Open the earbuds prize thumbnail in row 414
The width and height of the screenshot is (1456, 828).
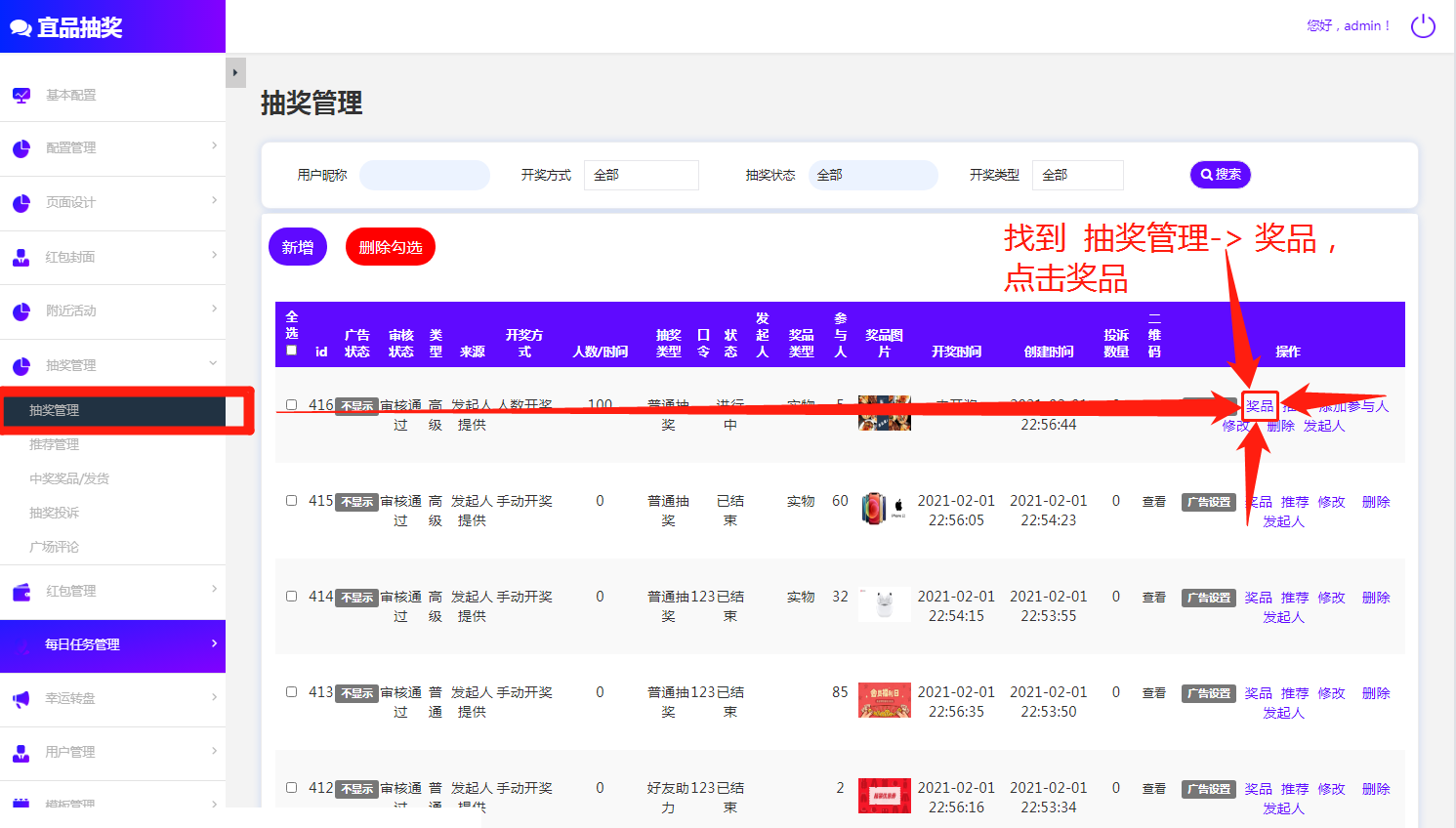click(885, 604)
